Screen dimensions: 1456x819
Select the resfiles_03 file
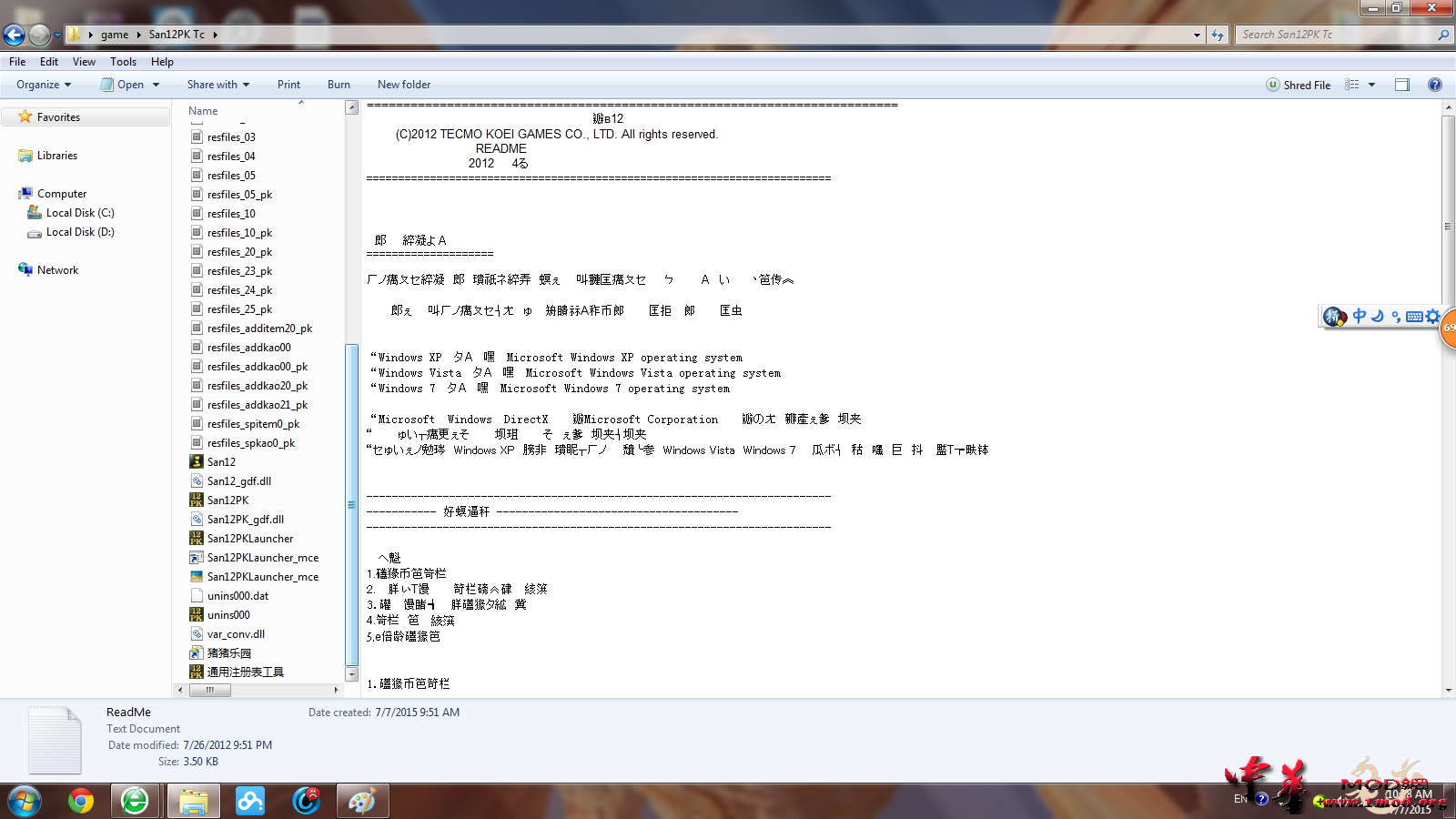point(231,137)
